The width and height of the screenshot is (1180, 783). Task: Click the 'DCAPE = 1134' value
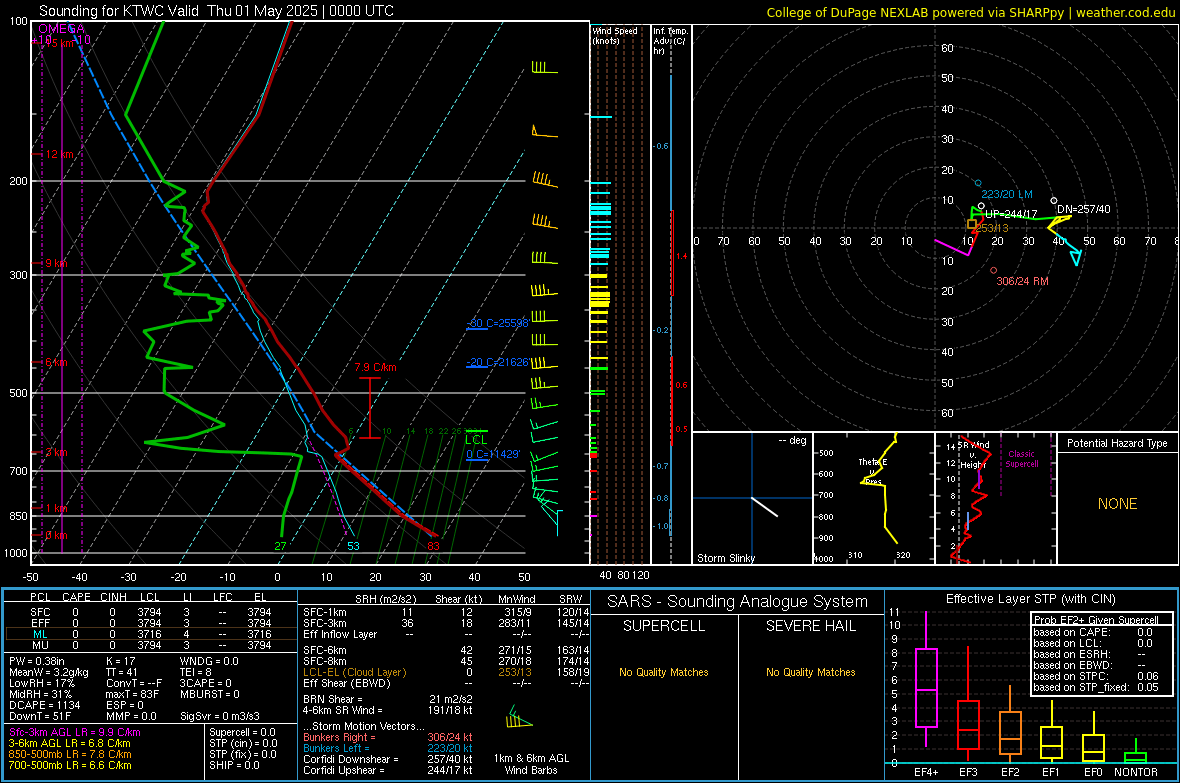pos(44,705)
